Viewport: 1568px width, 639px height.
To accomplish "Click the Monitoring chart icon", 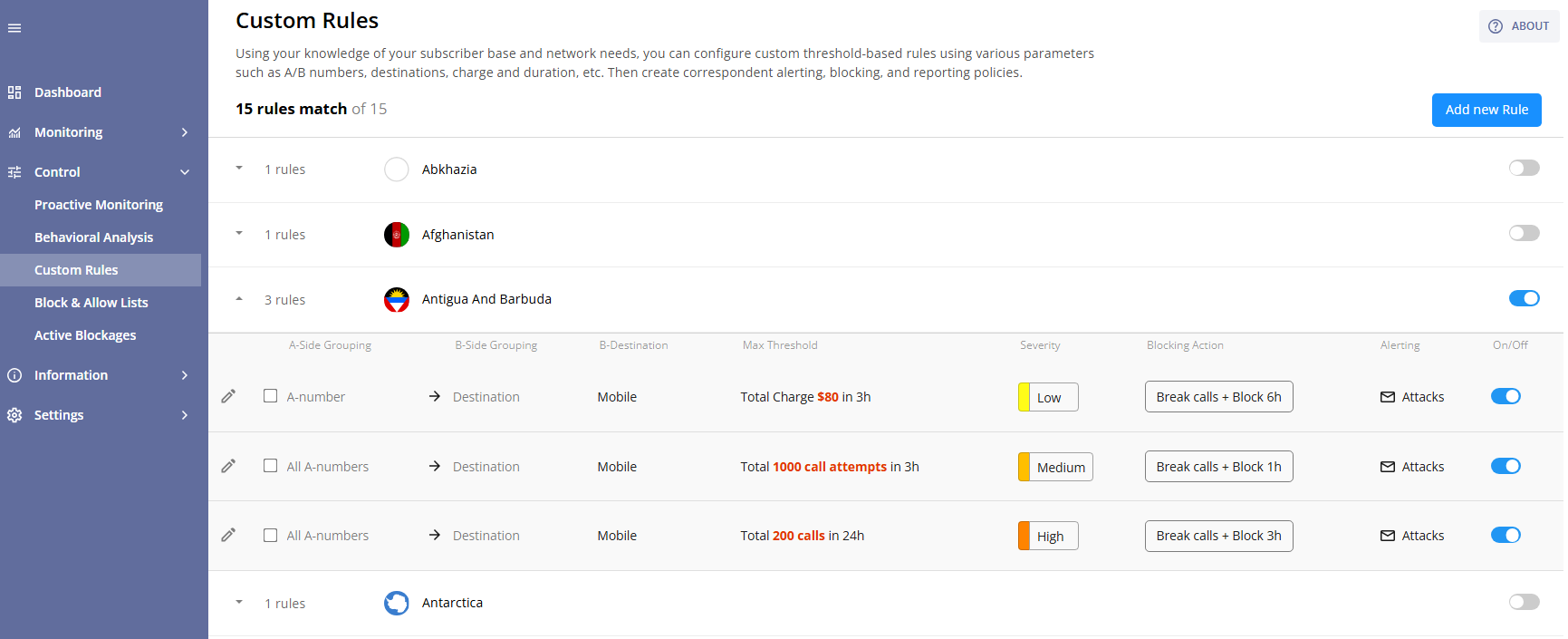I will pos(14,132).
